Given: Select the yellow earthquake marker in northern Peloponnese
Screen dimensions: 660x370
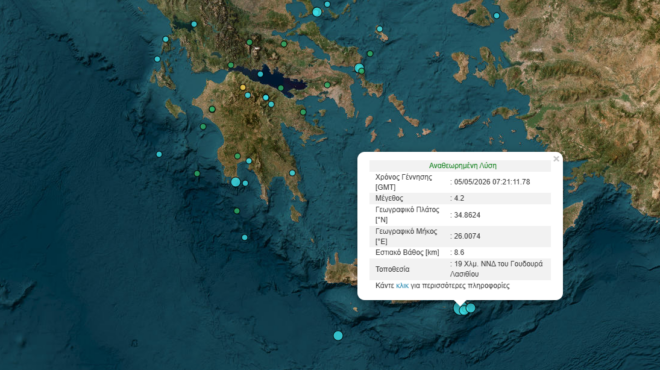Looking at the screenshot, I should pyautogui.click(x=242, y=88).
